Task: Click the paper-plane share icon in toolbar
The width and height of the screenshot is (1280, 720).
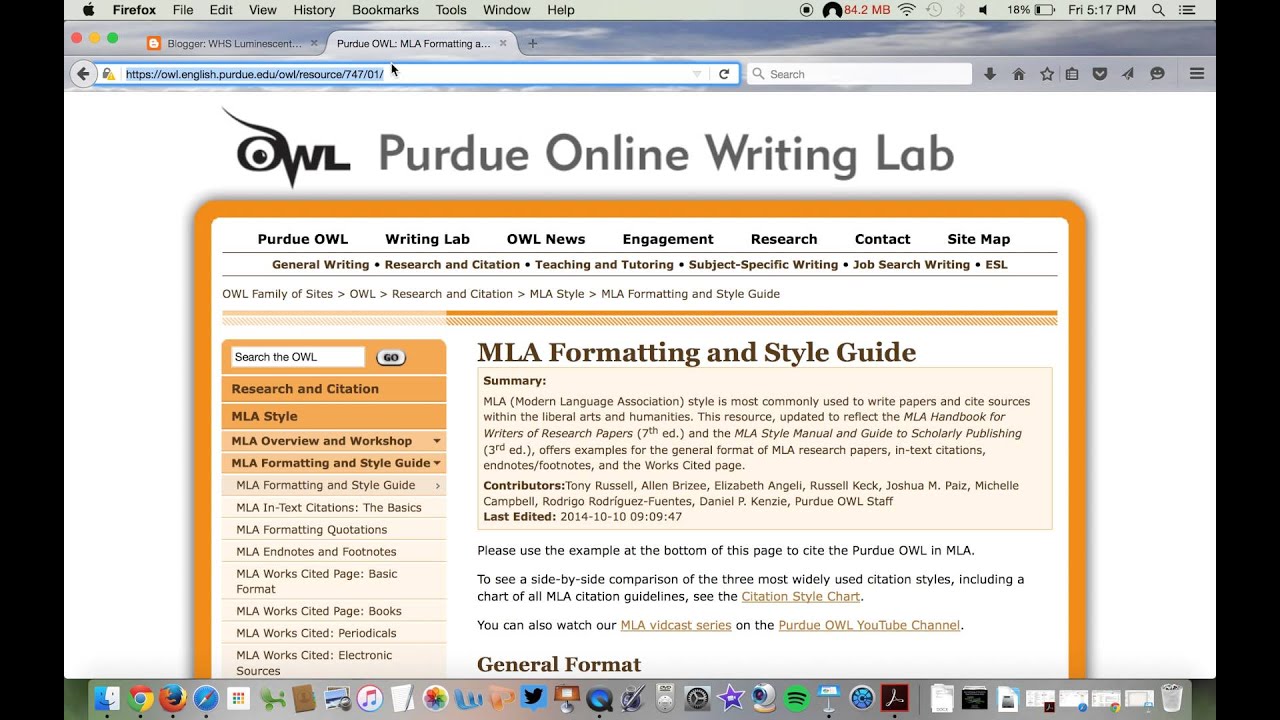Action: pyautogui.click(x=1128, y=74)
